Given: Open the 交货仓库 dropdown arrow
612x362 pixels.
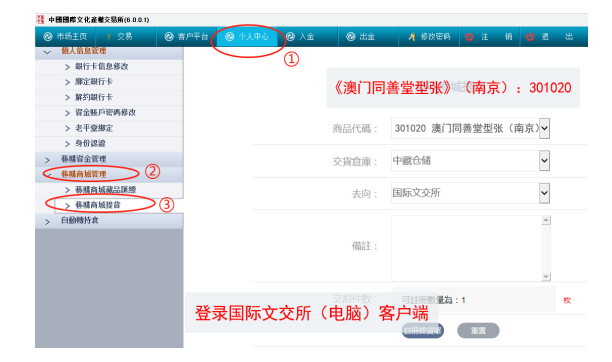Looking at the screenshot, I should (x=544, y=160).
